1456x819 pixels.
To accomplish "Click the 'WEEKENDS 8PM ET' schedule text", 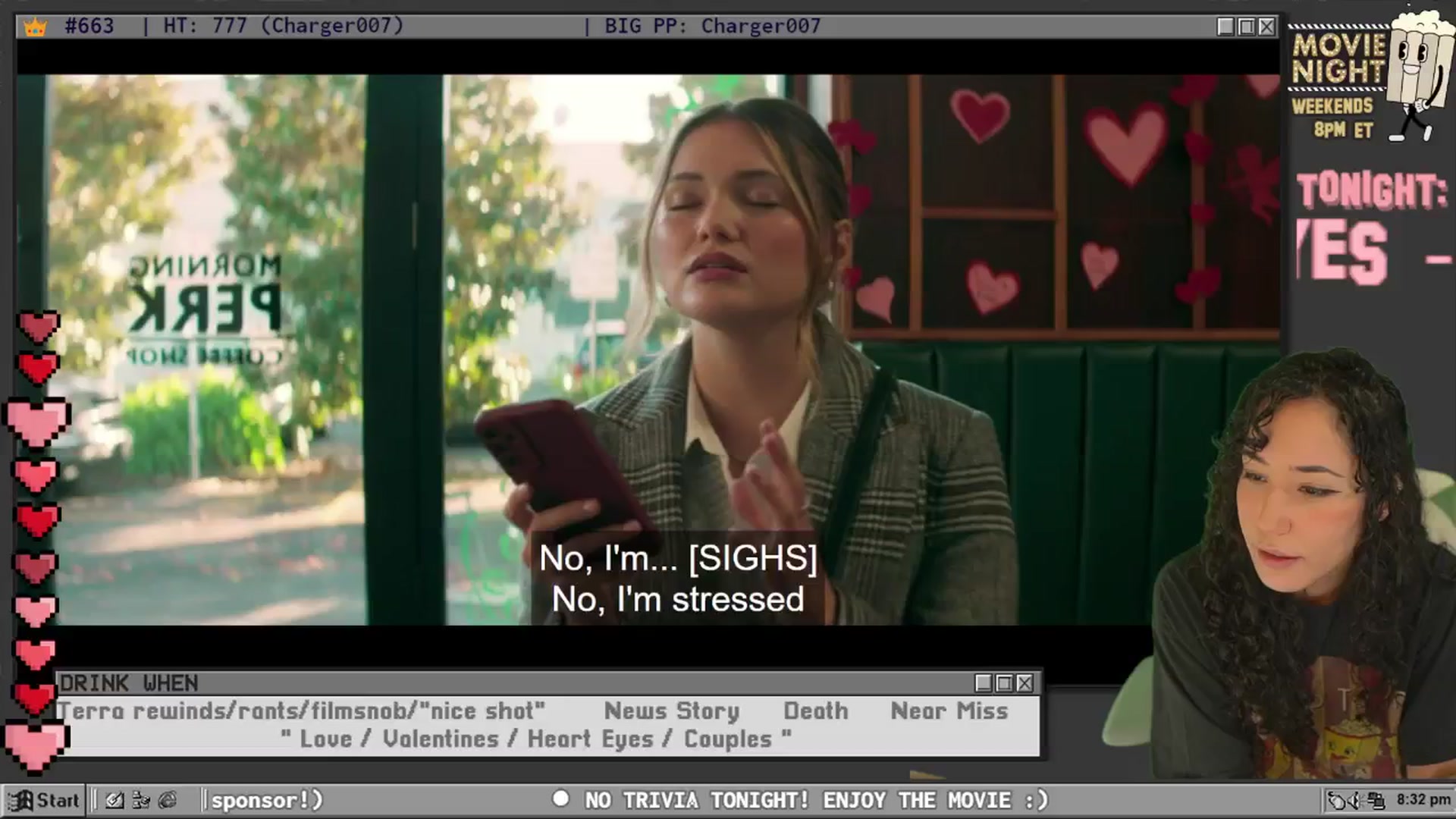I will tap(1332, 118).
